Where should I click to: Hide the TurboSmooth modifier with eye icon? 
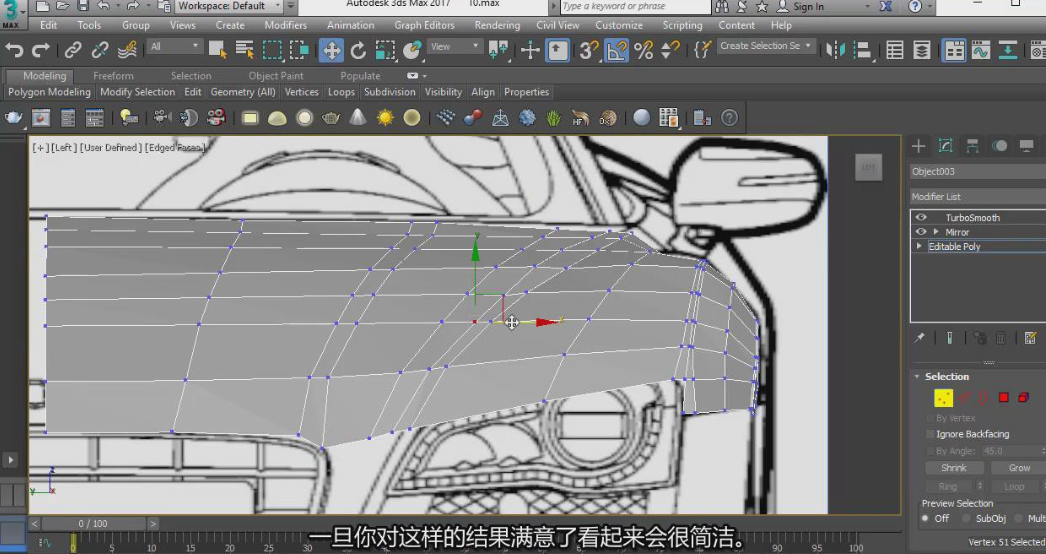coord(921,217)
